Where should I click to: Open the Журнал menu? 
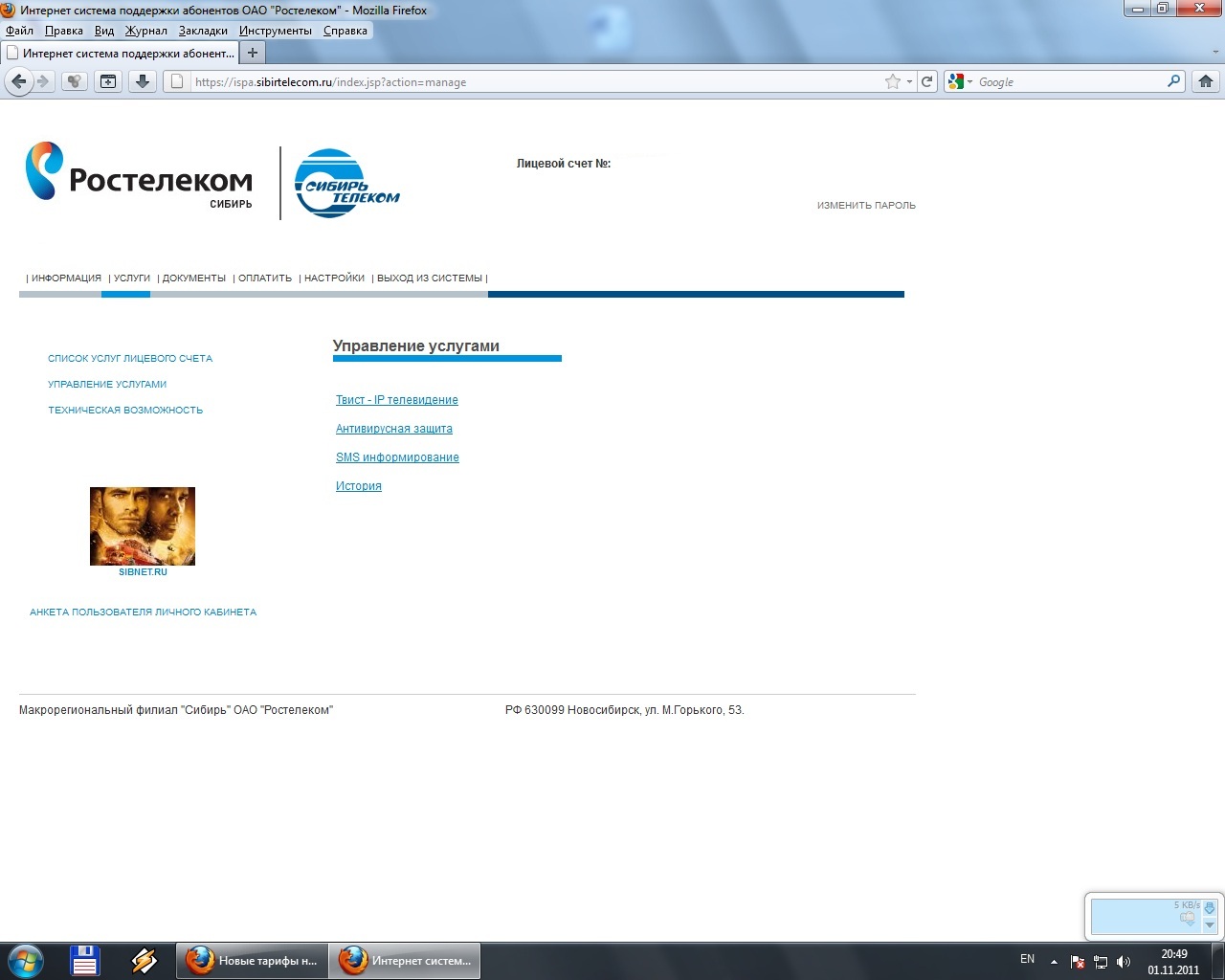pos(146,31)
